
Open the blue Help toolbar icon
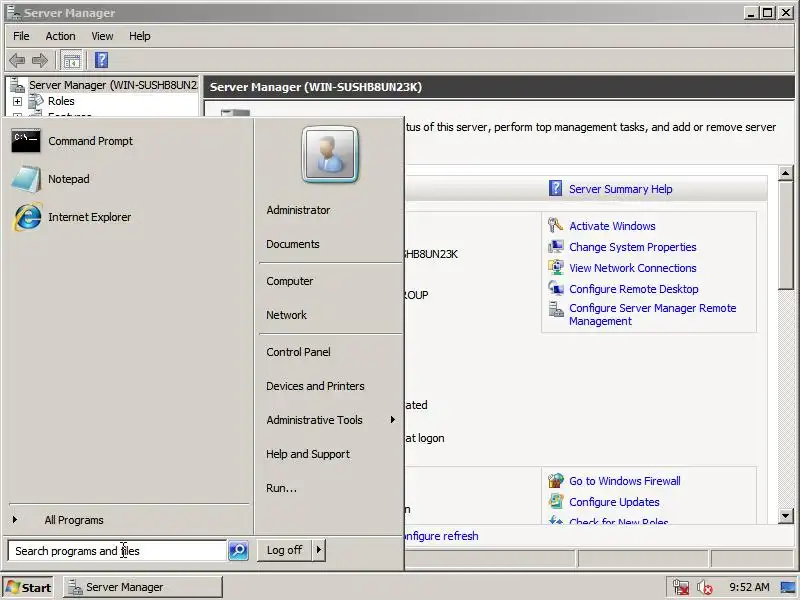point(102,60)
